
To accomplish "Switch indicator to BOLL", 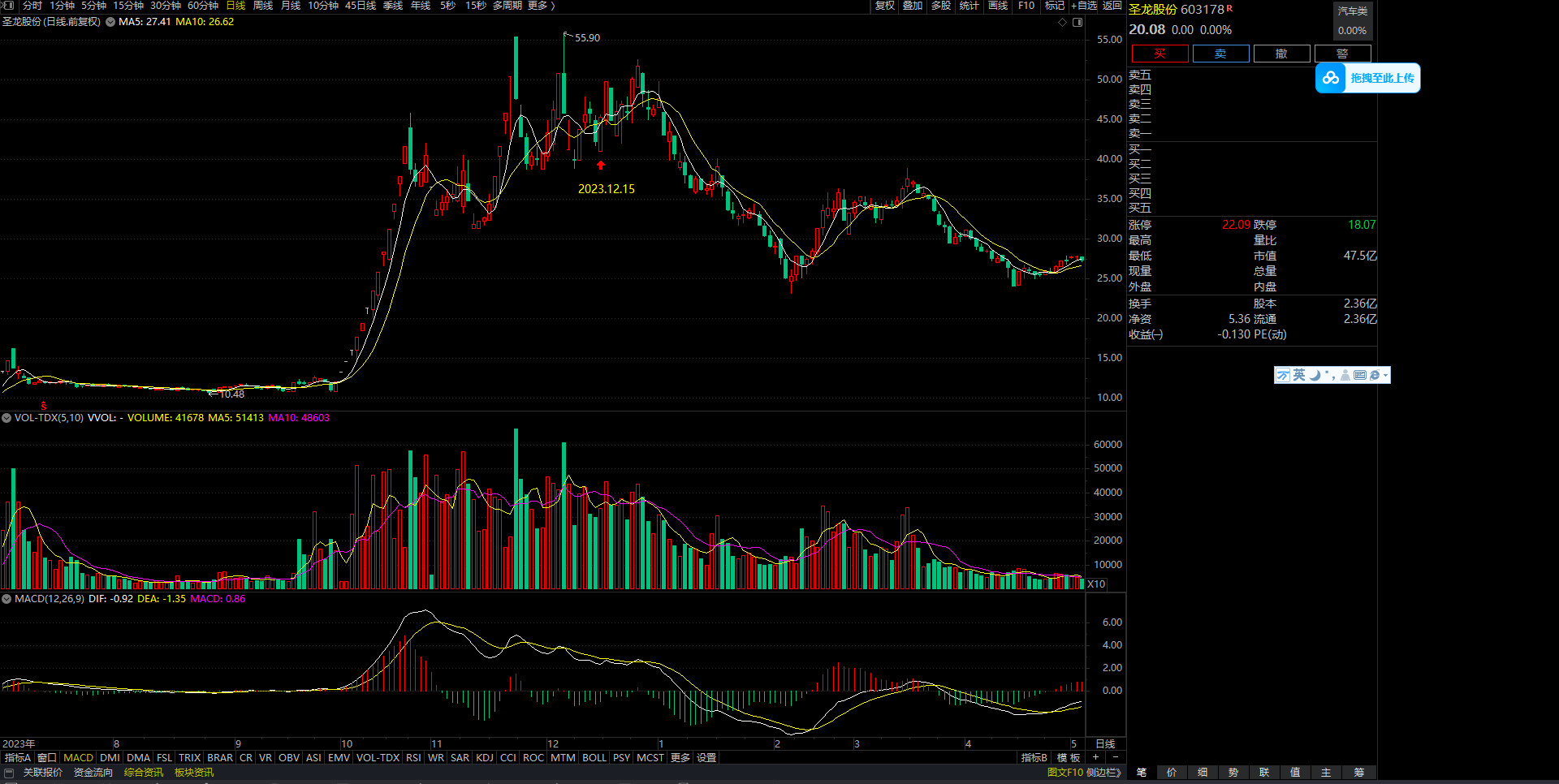I will pos(594,757).
